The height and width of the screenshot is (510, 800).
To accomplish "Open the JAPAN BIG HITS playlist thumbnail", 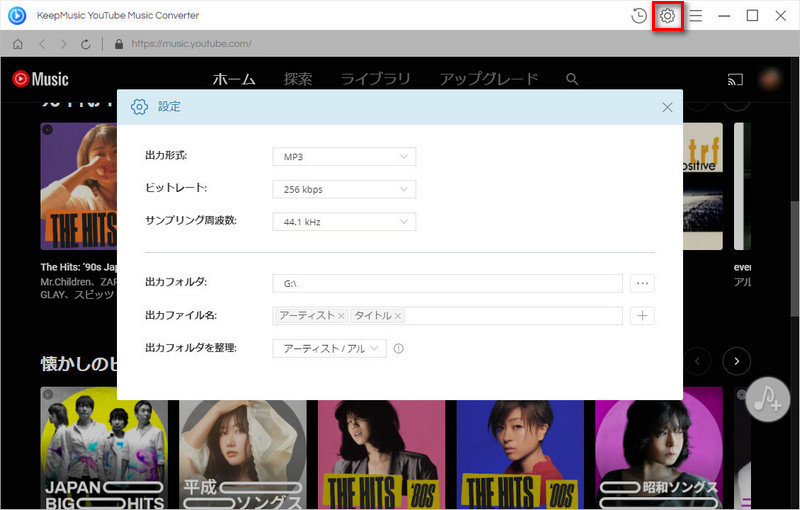I will [x=104, y=448].
